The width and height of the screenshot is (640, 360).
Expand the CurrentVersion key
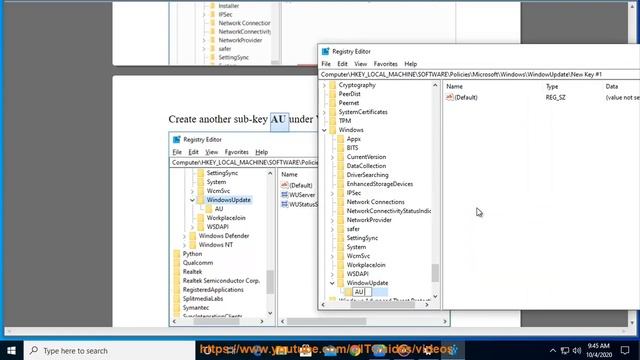point(332,157)
